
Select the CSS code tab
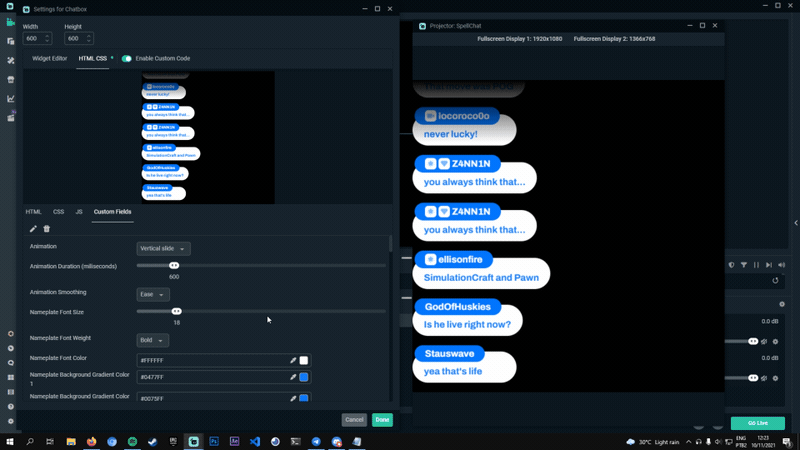coord(58,212)
